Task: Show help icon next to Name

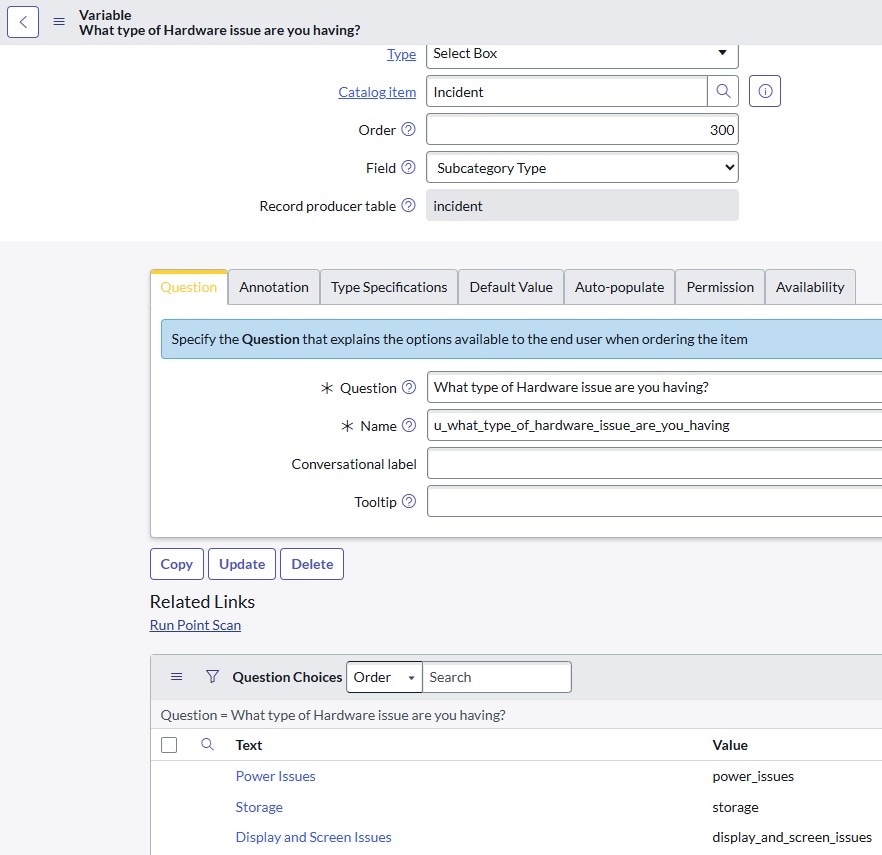Action: click(409, 425)
